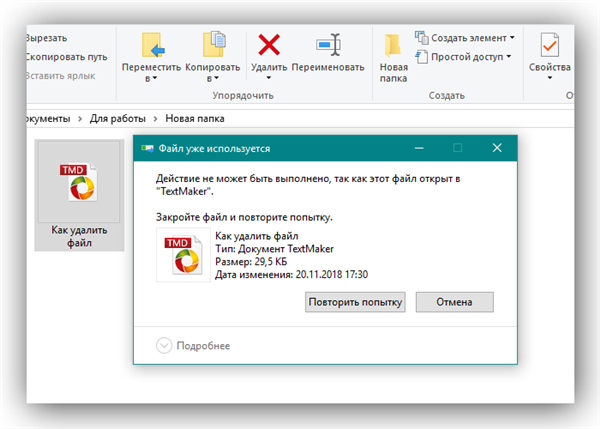Click the Properties checkmark icon
Screen dimensions: 600x429
[550, 45]
